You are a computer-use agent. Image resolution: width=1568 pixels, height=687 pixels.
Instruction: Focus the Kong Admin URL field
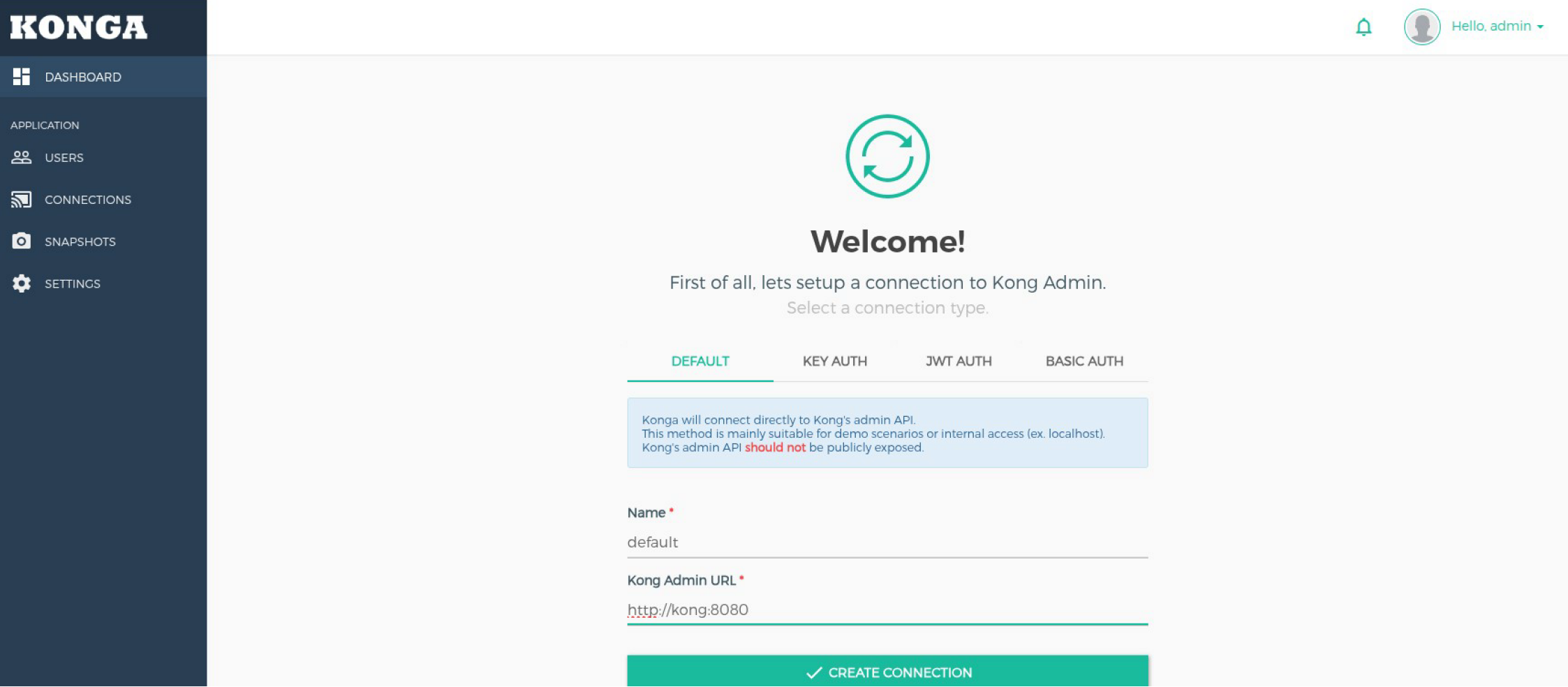pos(887,610)
